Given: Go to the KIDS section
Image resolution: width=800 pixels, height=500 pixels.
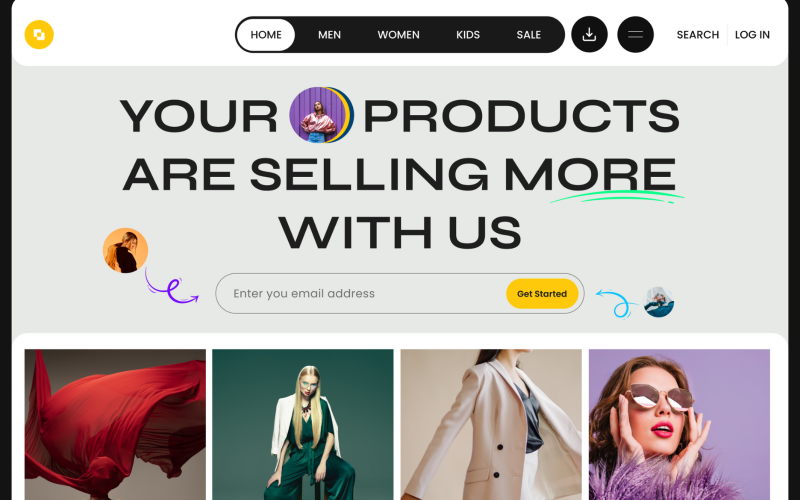Looking at the screenshot, I should pyautogui.click(x=468, y=35).
